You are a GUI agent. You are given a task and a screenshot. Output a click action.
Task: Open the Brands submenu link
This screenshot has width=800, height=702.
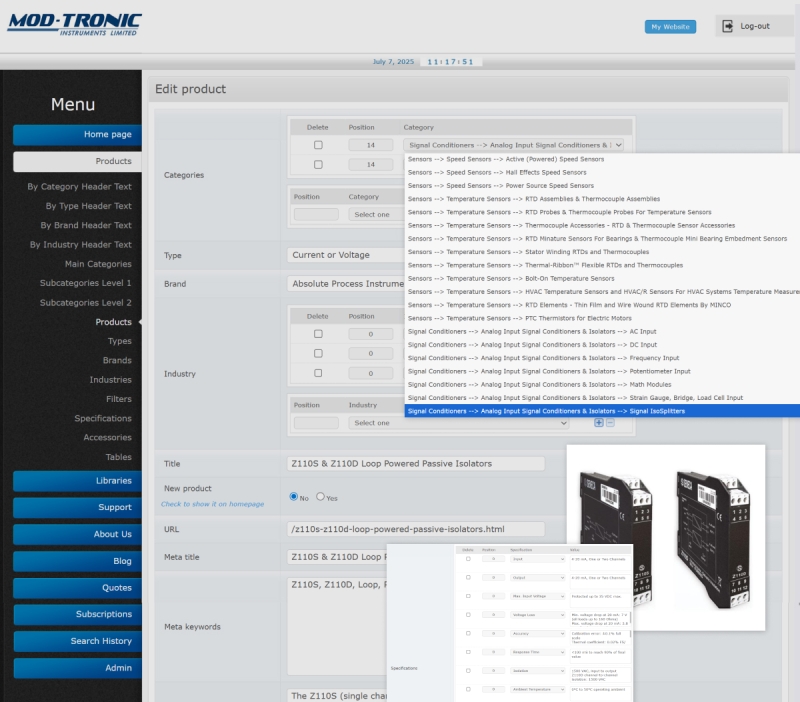pyautogui.click(x=117, y=361)
